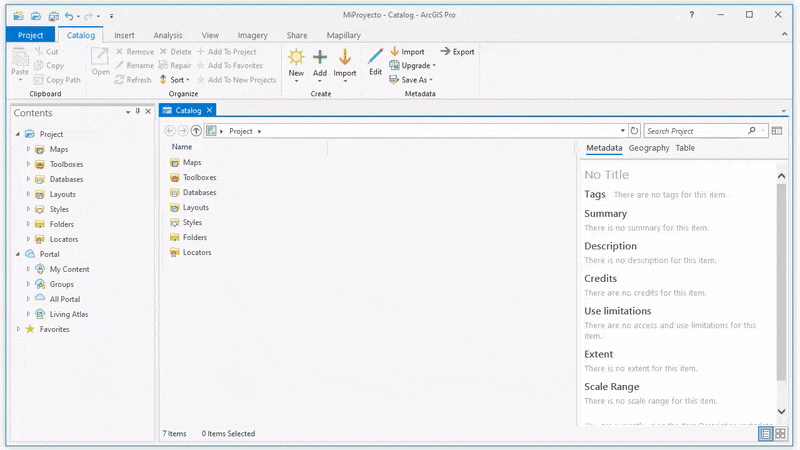This screenshot has width=800, height=450.
Task: Click the green Add plus icon
Action: tap(320, 57)
